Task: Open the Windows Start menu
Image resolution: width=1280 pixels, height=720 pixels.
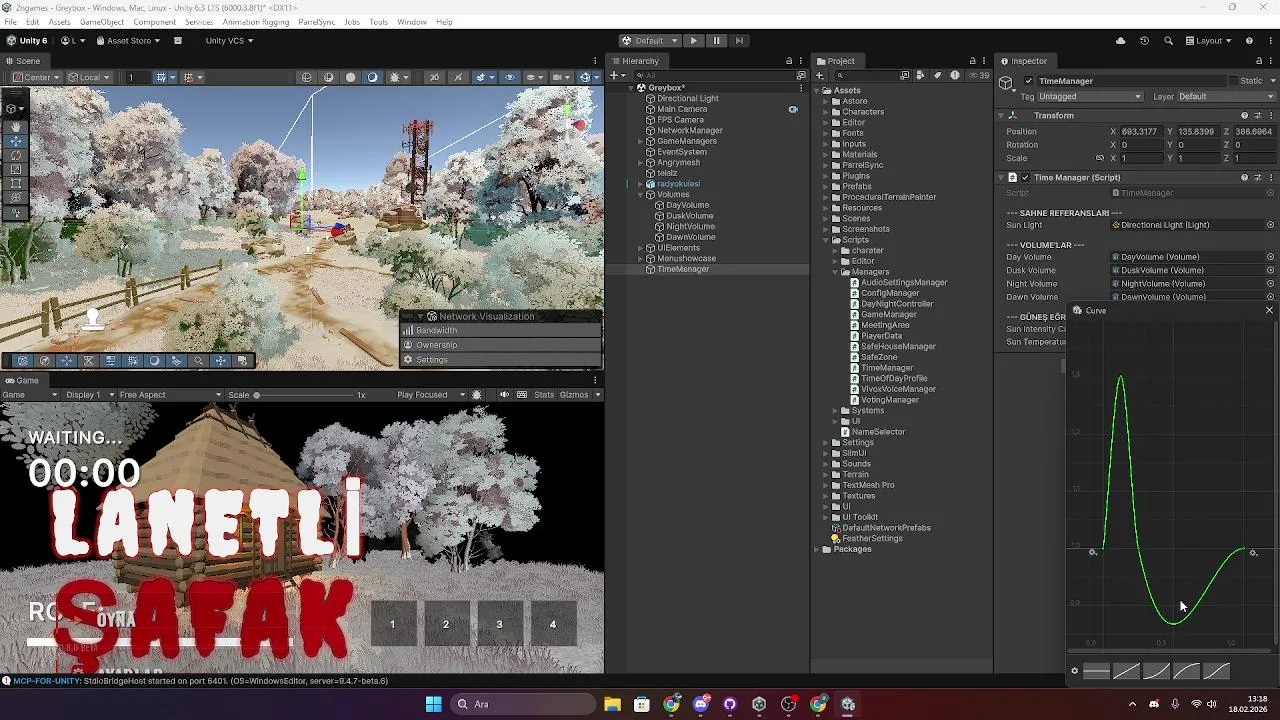Action: coord(433,704)
